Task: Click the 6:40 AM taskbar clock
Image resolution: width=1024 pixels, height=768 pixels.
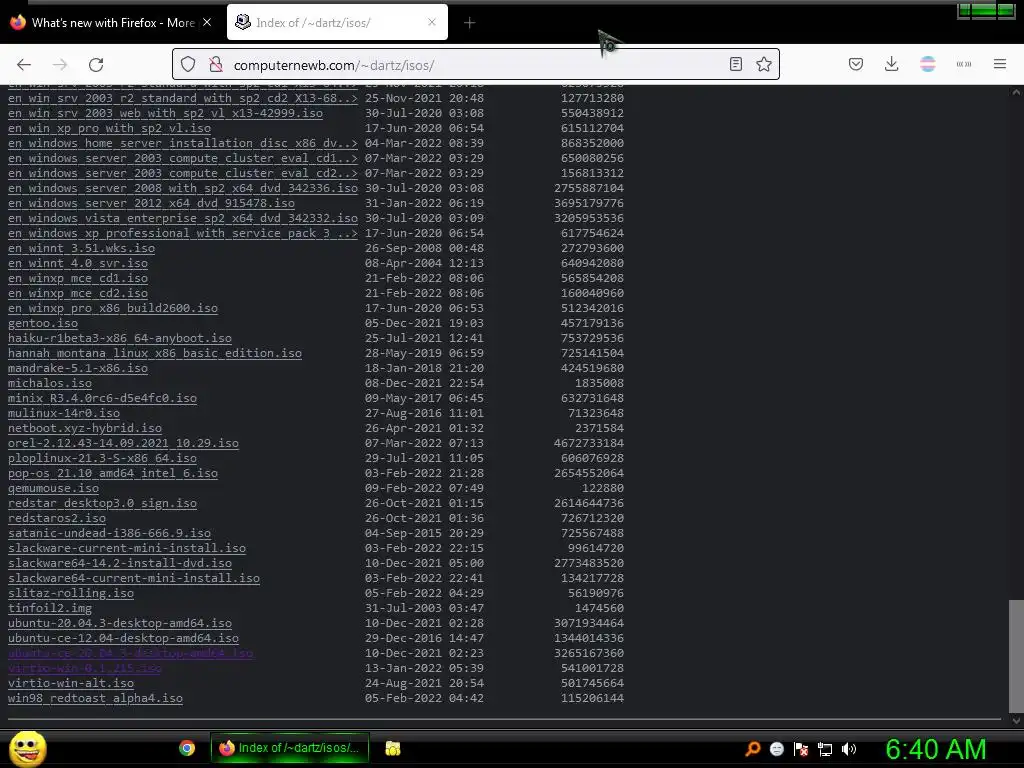Action: [x=935, y=749]
